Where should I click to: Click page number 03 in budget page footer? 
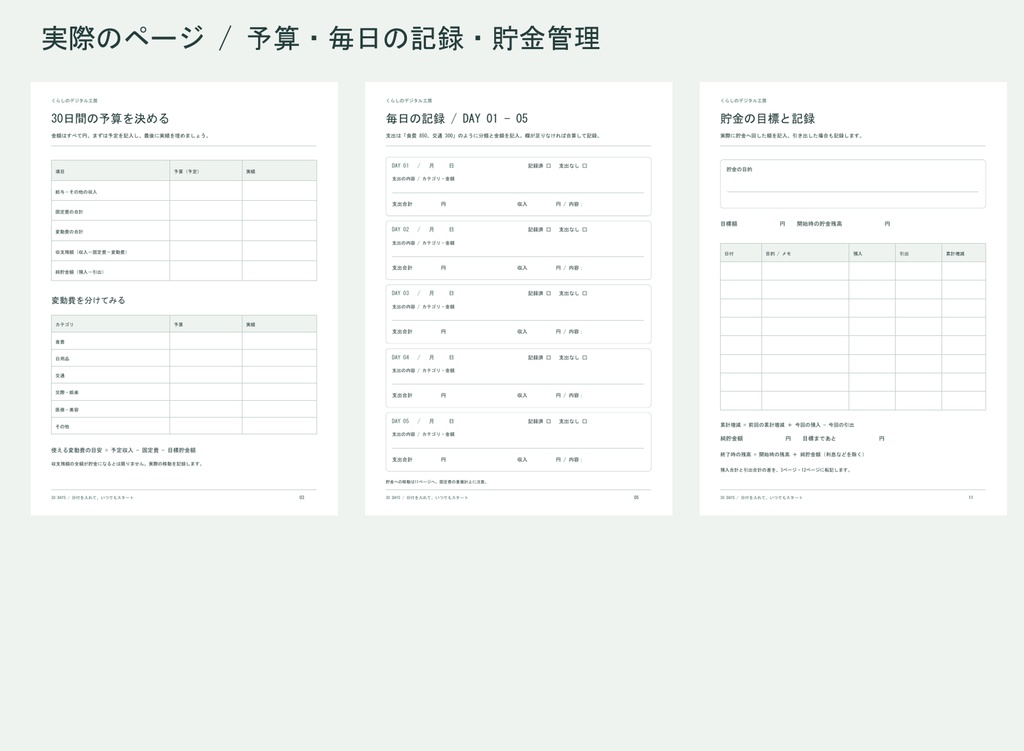point(302,498)
